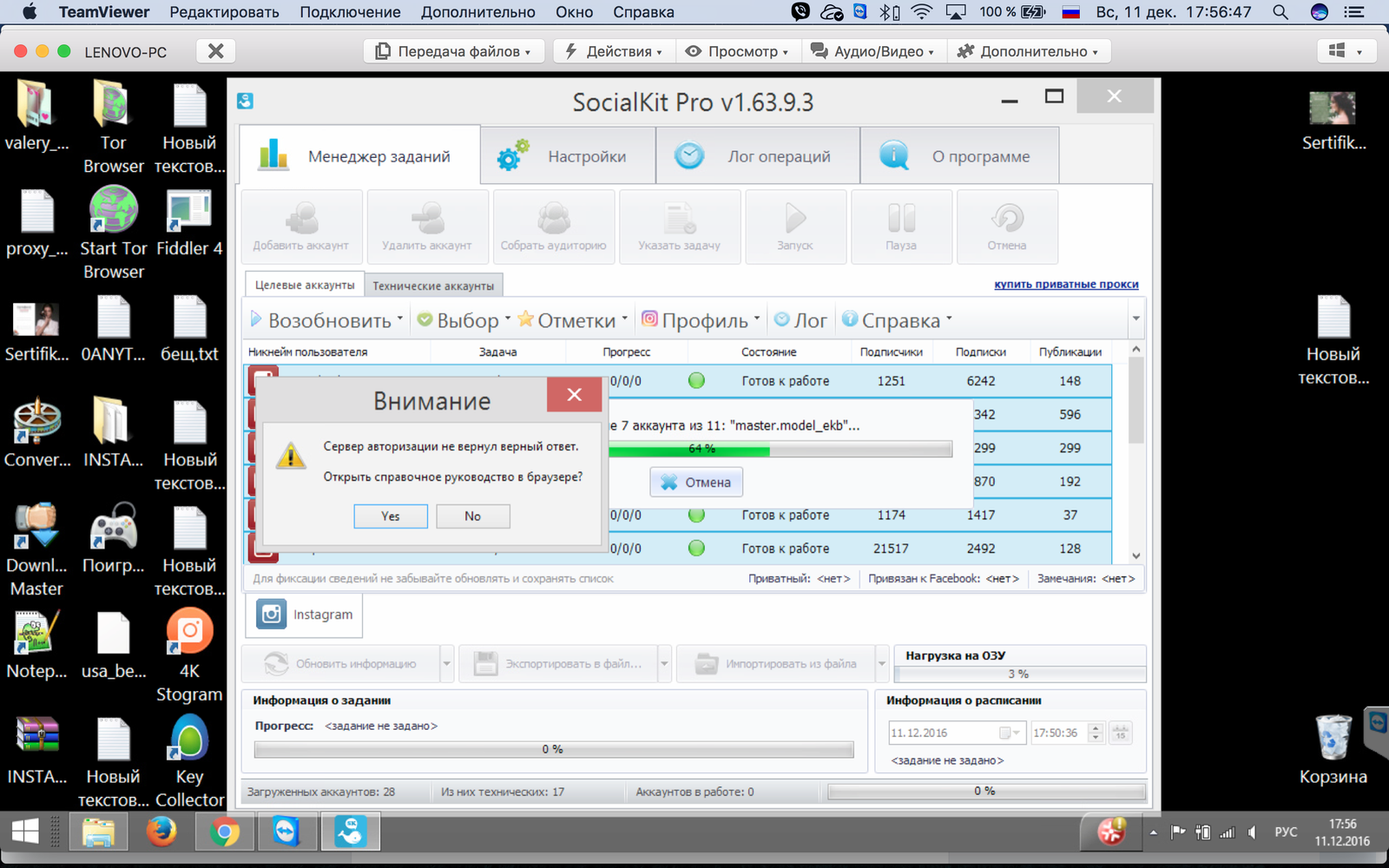The height and width of the screenshot is (868, 1389).
Task: Select the Технические аккаунты tab
Action: pyautogui.click(x=433, y=286)
